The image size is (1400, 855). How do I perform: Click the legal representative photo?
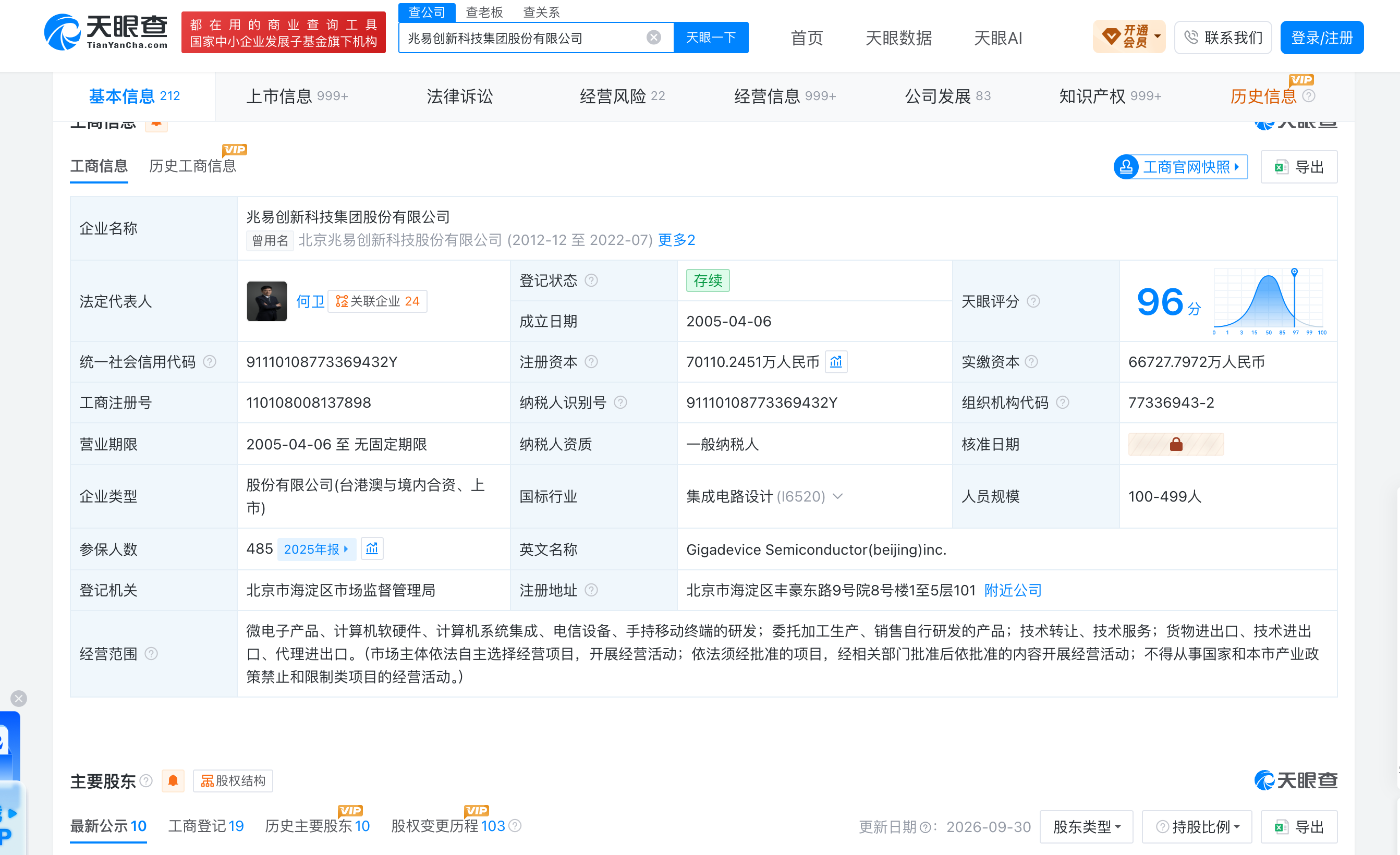coord(266,301)
